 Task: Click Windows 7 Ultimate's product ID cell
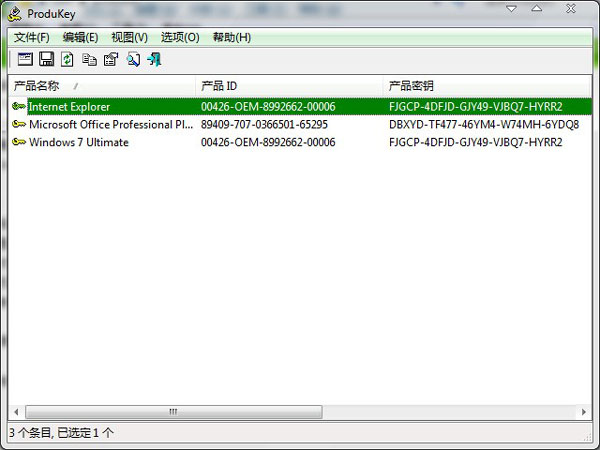point(268,142)
